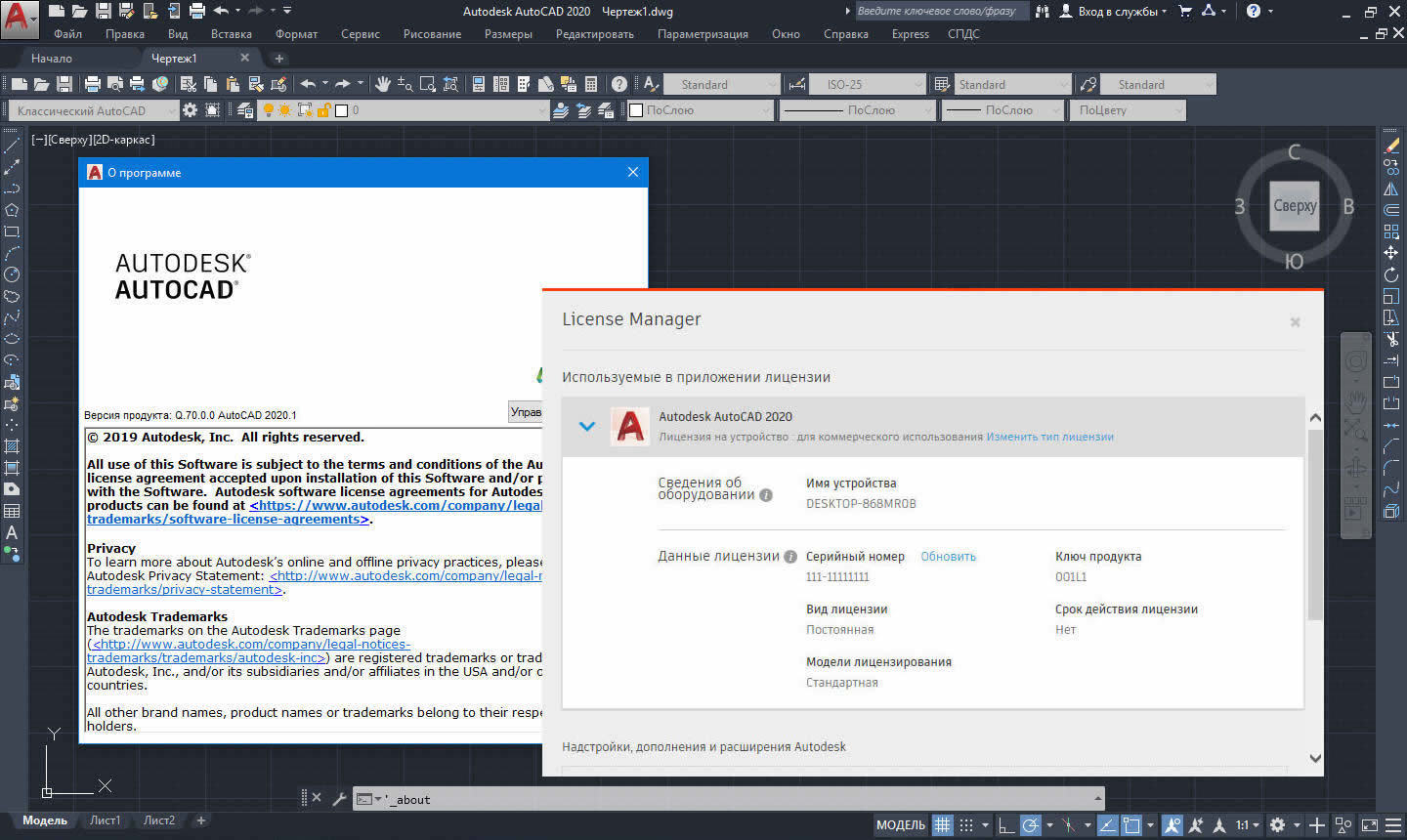Click the Обновить link next to serial number
The height and width of the screenshot is (840, 1407).
pyautogui.click(x=948, y=557)
